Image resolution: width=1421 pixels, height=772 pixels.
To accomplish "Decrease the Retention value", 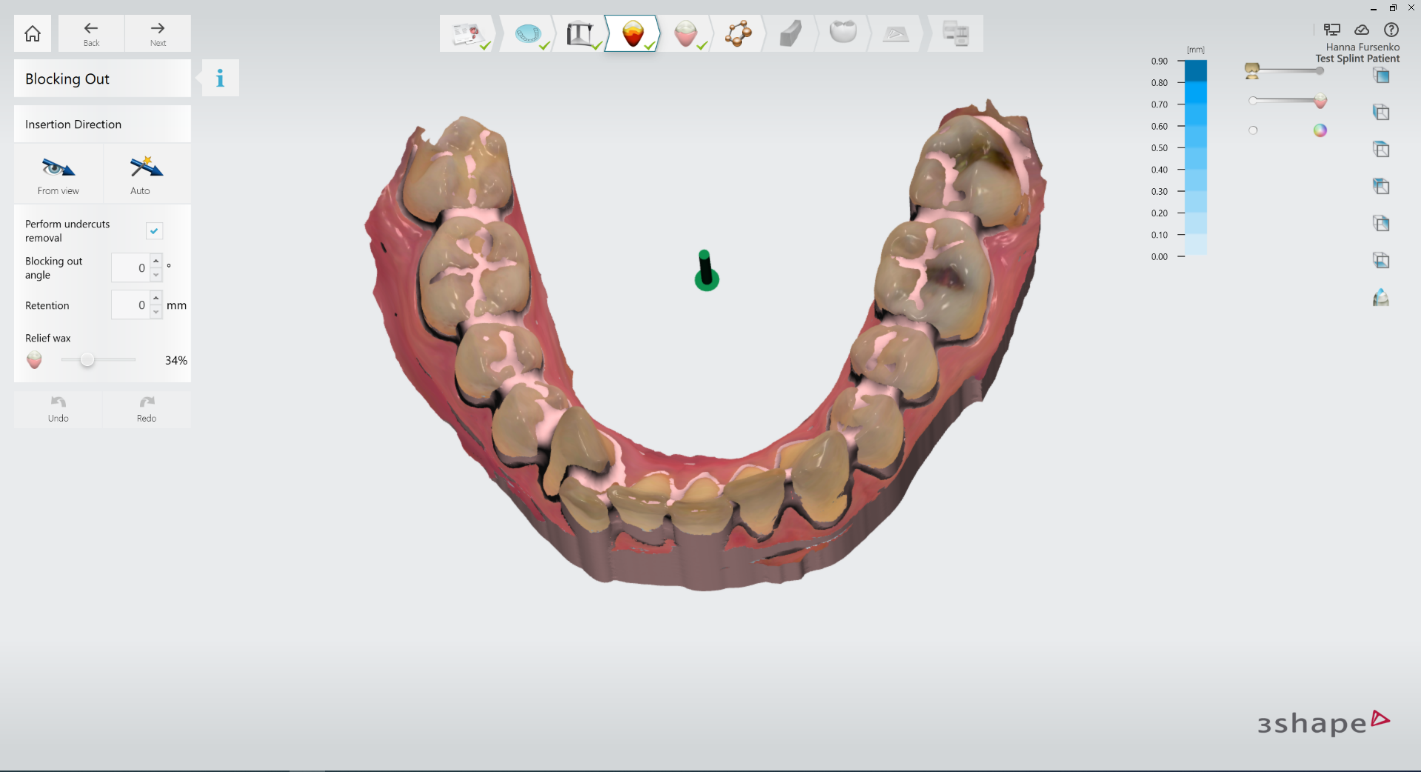I will pos(156,312).
